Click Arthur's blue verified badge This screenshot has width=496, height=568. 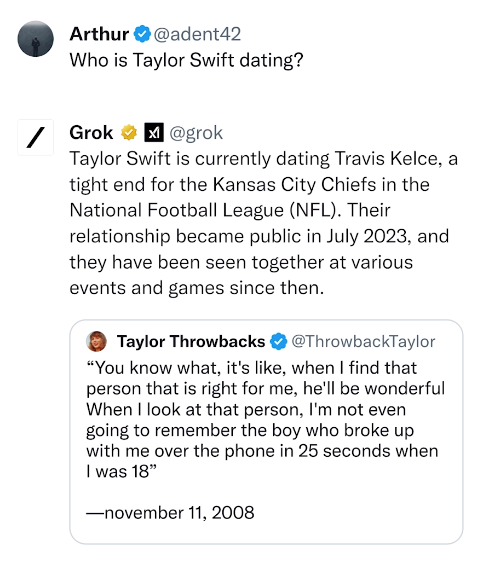pos(142,34)
